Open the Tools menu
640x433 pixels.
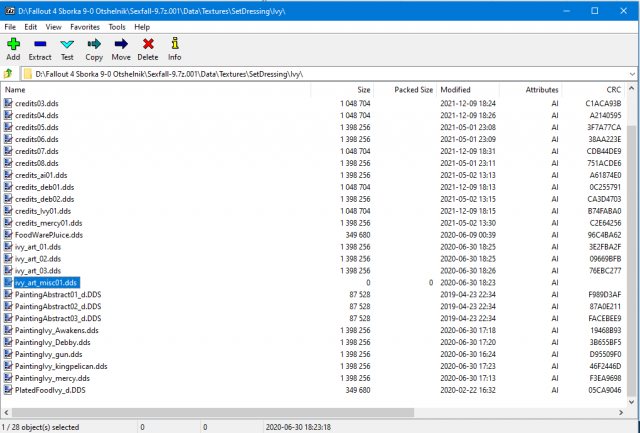pyautogui.click(x=117, y=27)
